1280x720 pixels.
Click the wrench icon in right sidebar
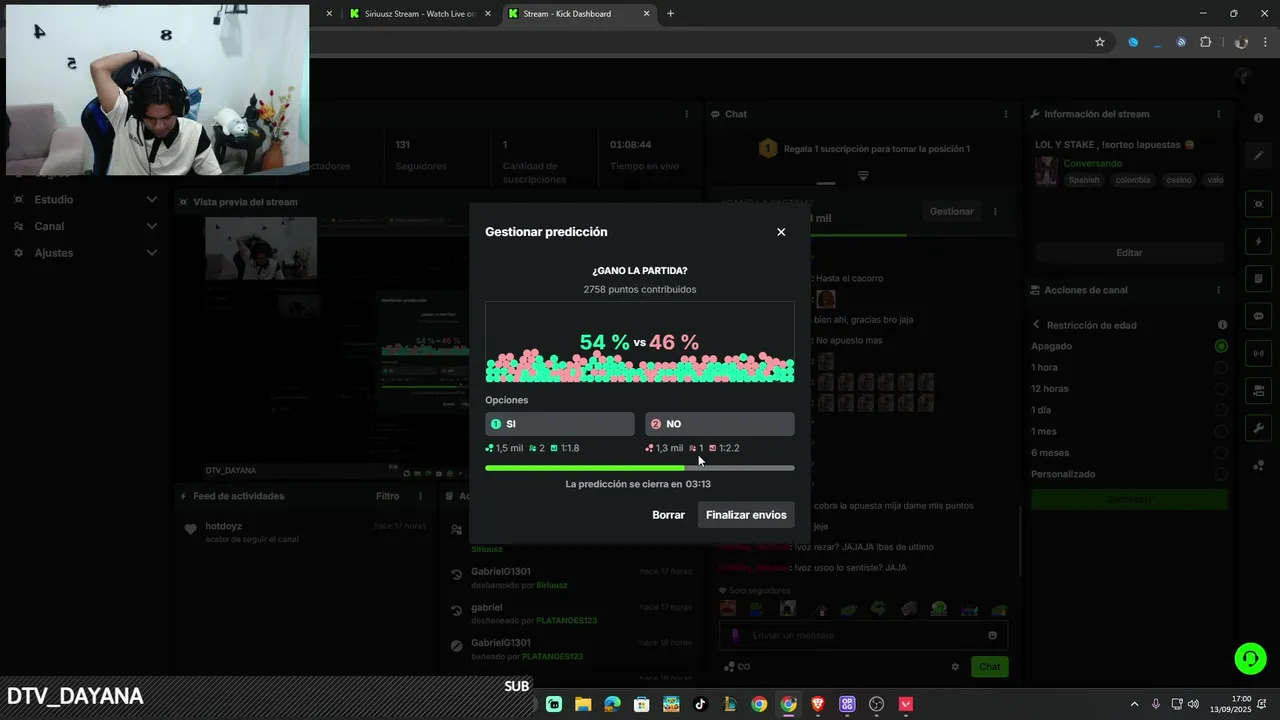tap(1258, 428)
